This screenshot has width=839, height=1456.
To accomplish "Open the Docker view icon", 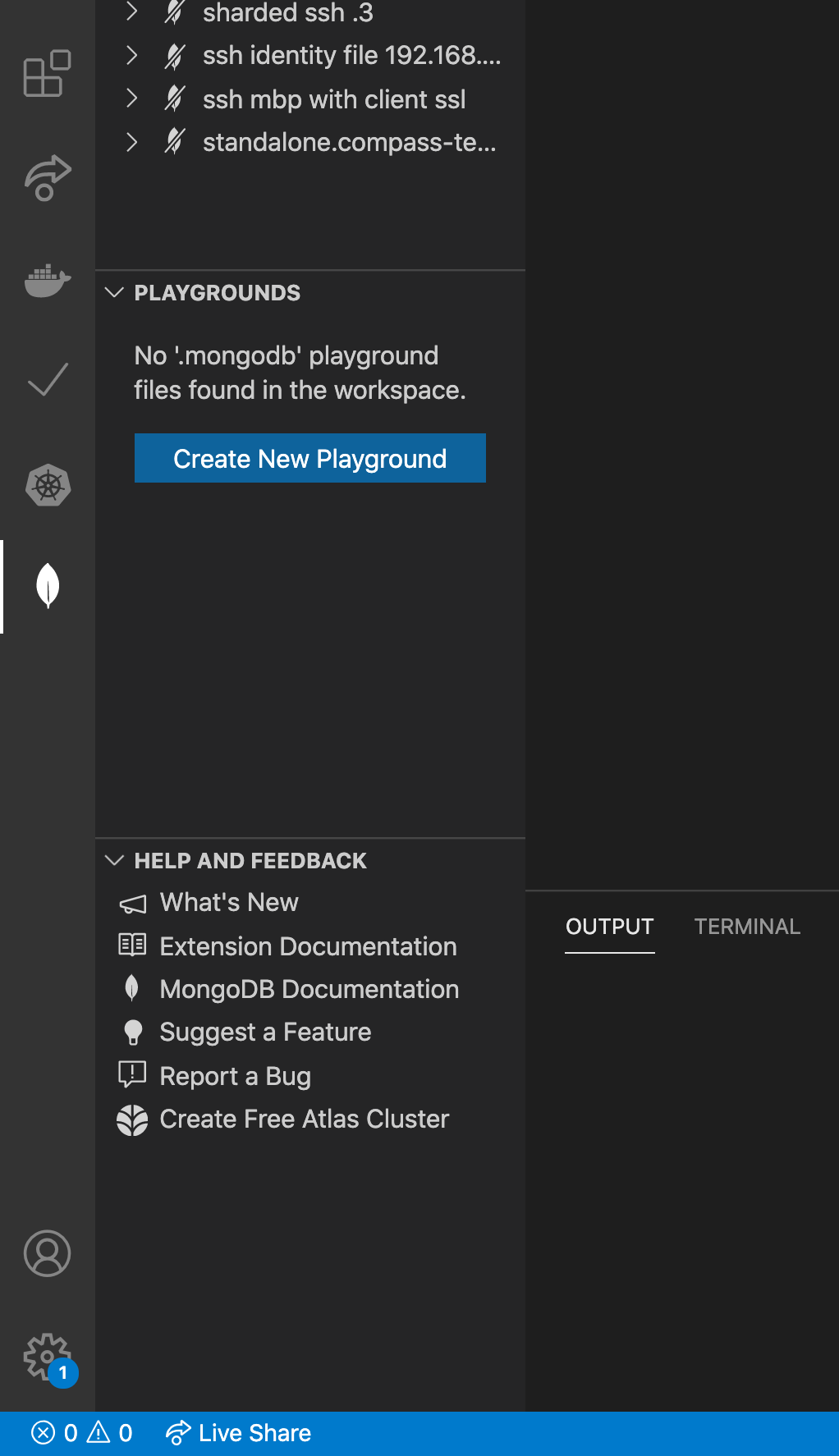I will pos(47,281).
